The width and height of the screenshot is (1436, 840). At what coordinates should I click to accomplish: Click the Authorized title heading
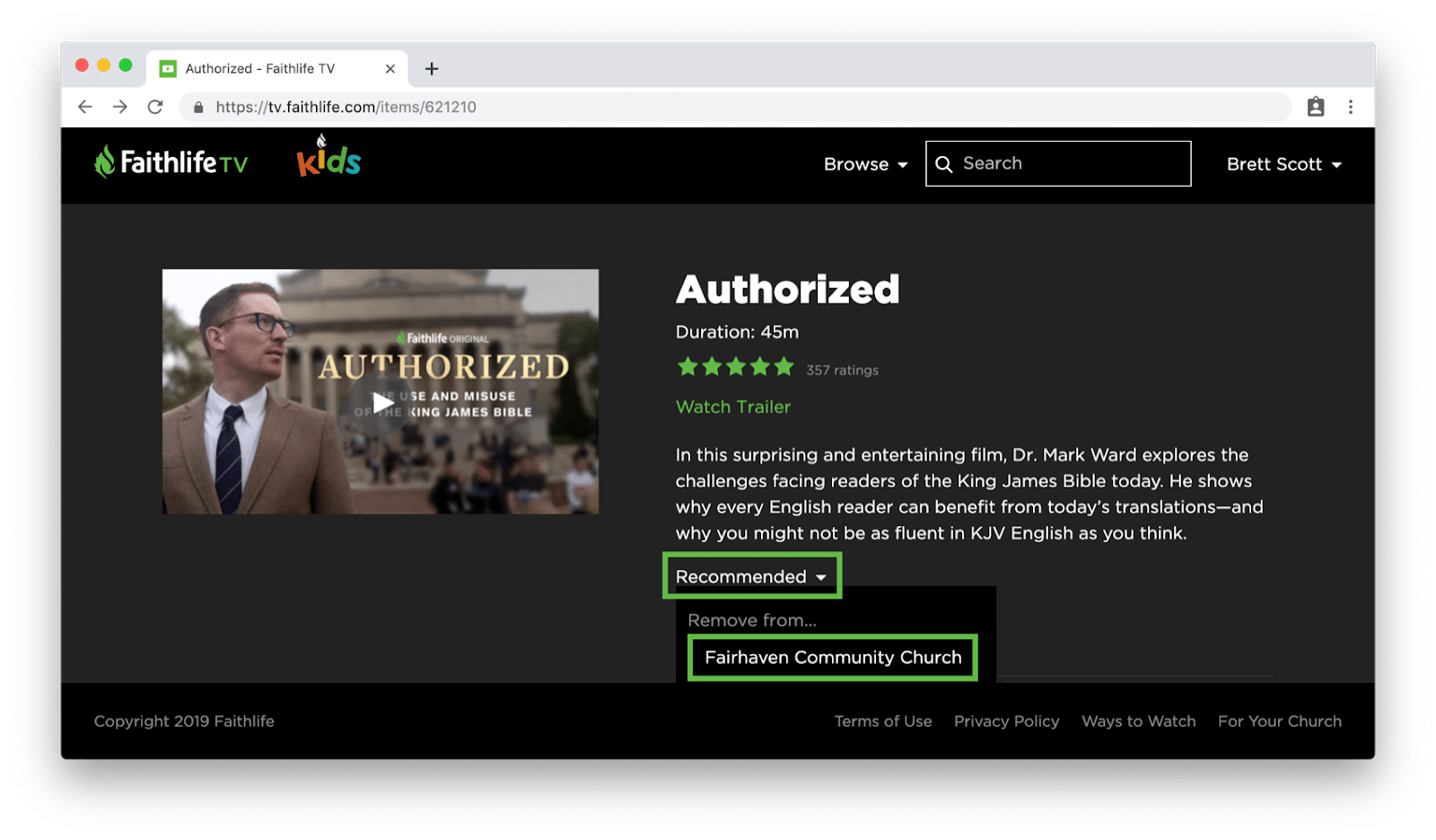787,289
